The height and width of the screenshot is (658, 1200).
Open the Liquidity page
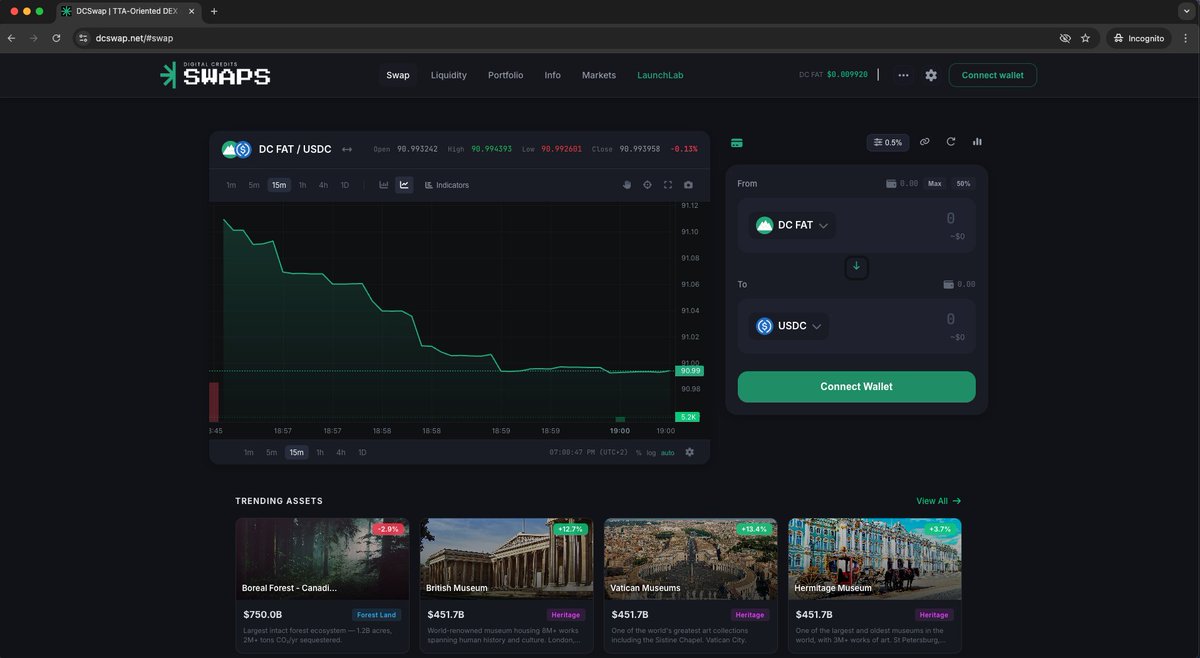point(449,75)
